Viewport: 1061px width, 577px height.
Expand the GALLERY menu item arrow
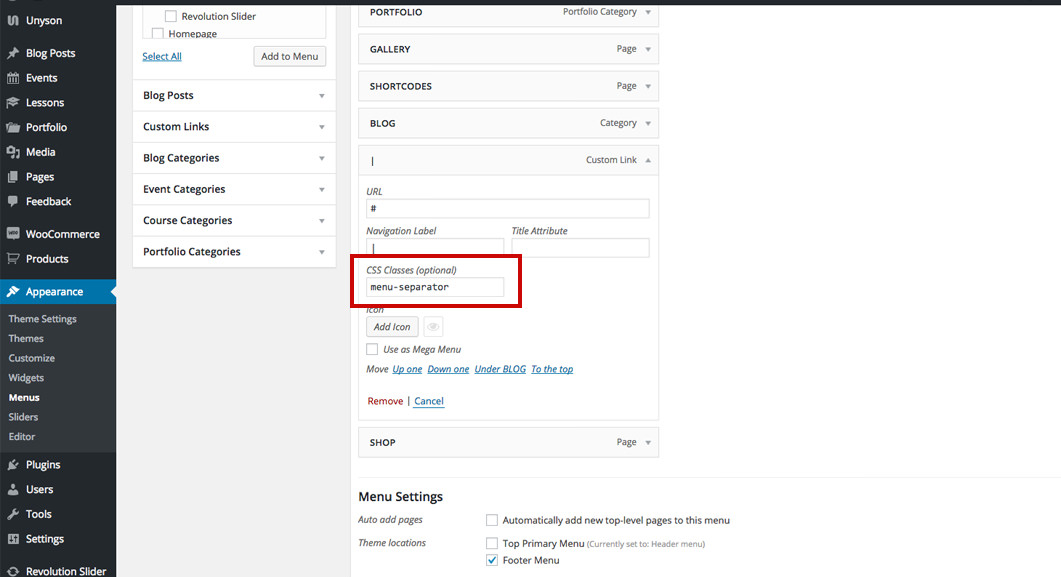(x=648, y=49)
